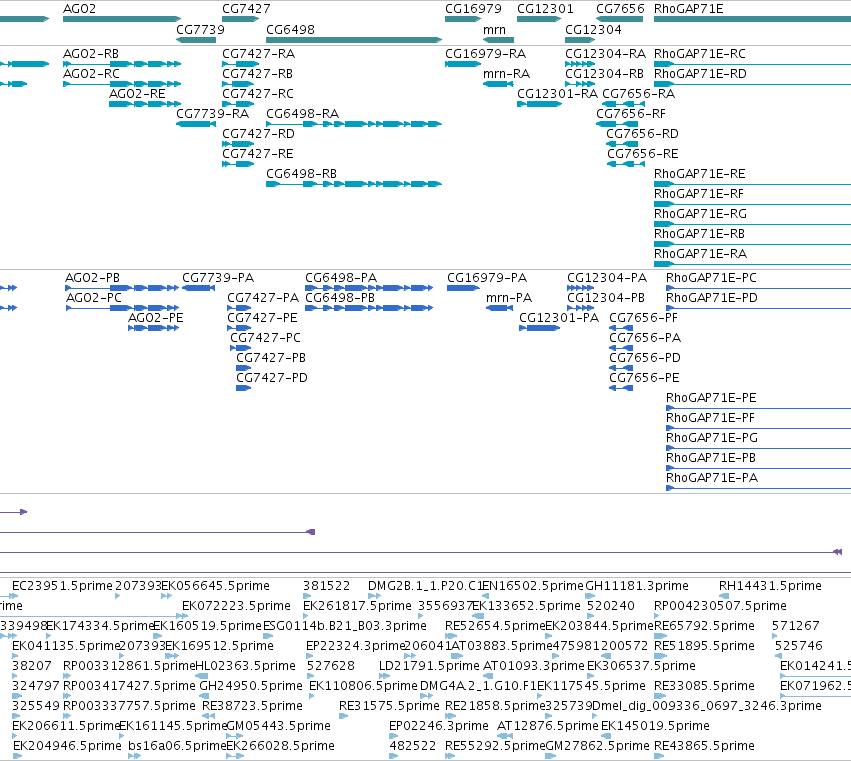This screenshot has width=851, height=761.
Task: Click EST 527628 label
Action: [331, 665]
